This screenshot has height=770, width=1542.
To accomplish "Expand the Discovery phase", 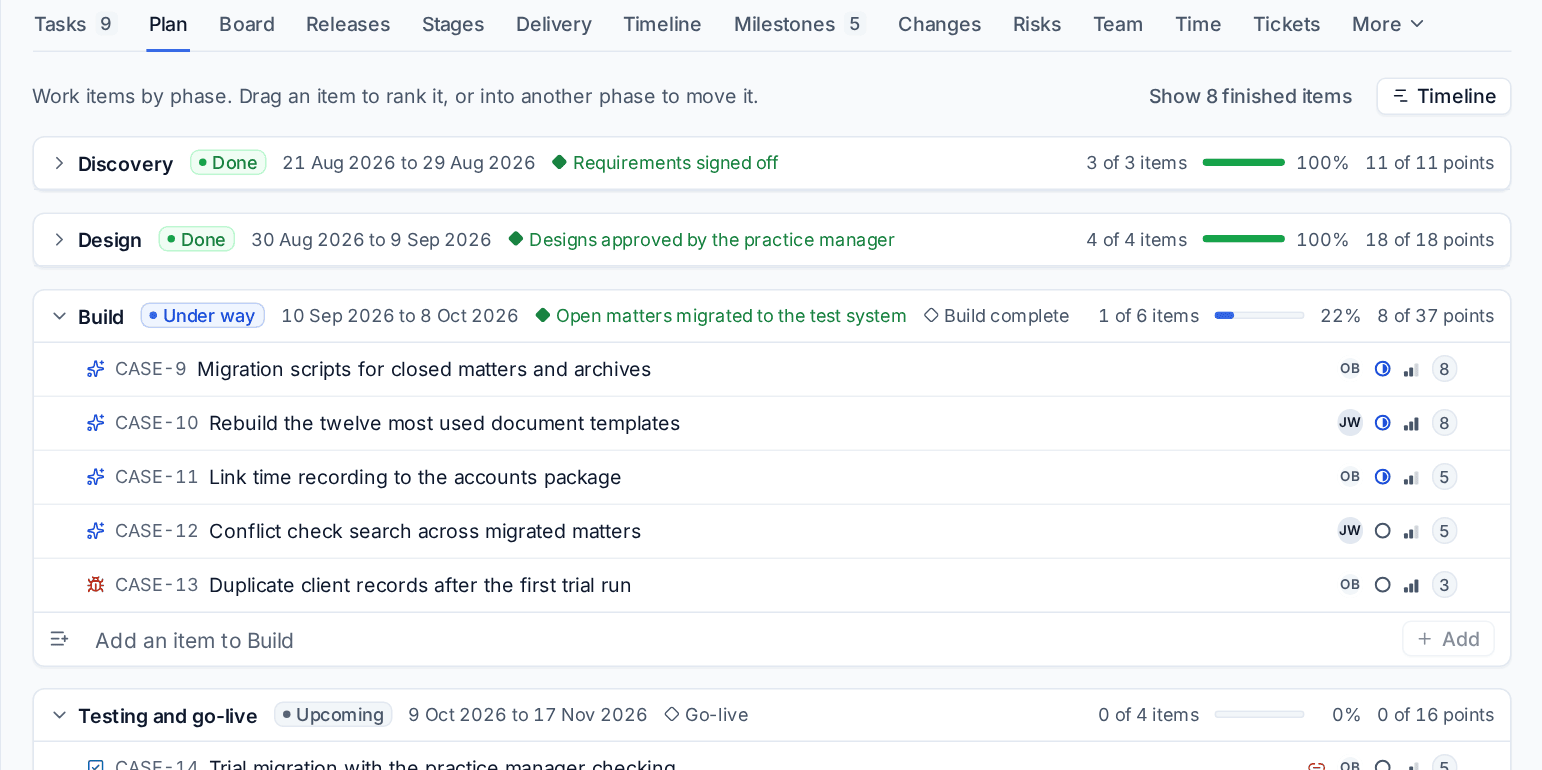I will tap(59, 163).
